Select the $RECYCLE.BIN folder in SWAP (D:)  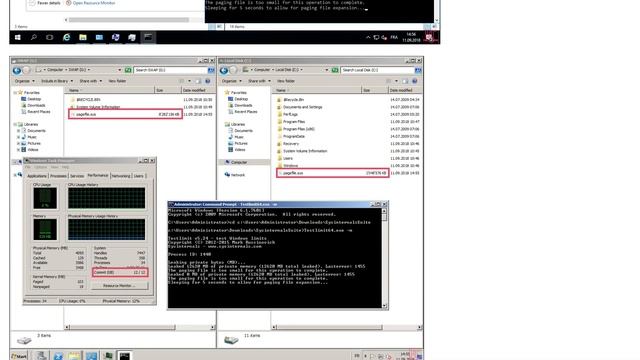88,100
